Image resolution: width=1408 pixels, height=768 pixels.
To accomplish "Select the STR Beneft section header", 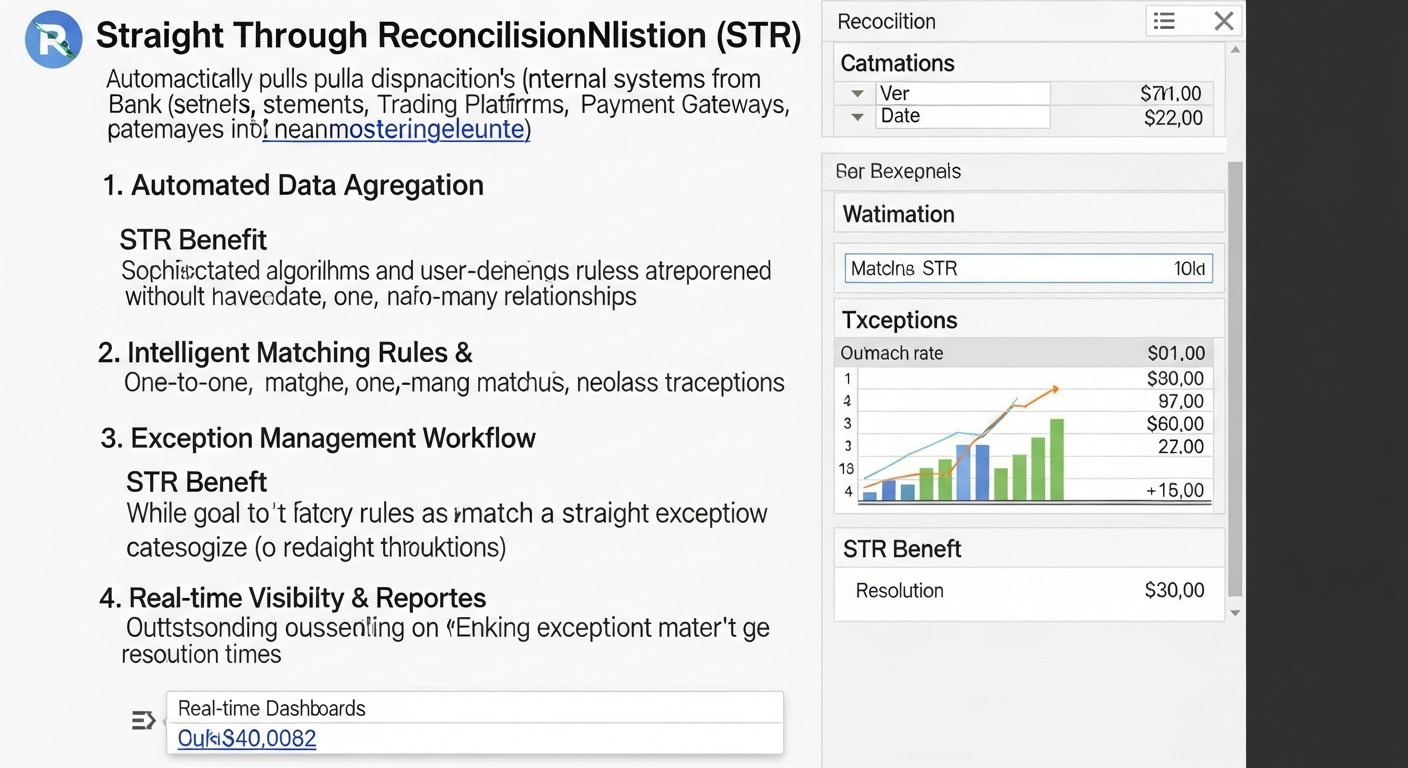I will click(902, 548).
